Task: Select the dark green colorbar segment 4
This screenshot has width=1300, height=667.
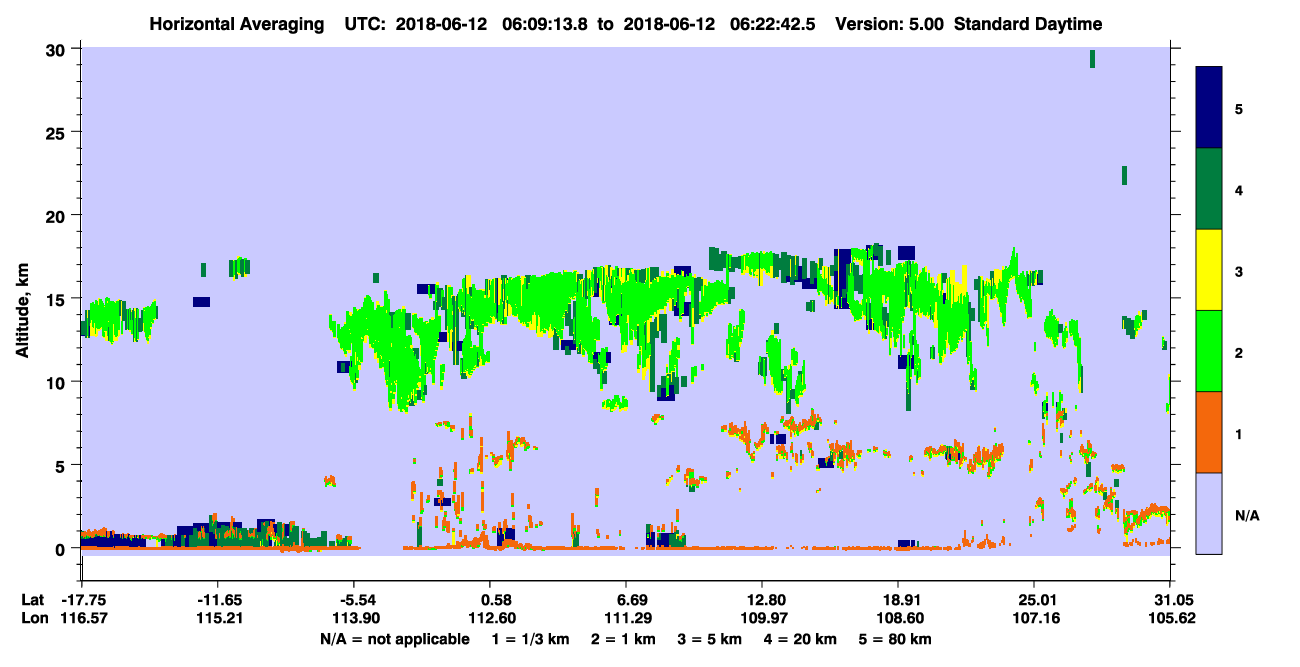Action: pyautogui.click(x=1209, y=189)
